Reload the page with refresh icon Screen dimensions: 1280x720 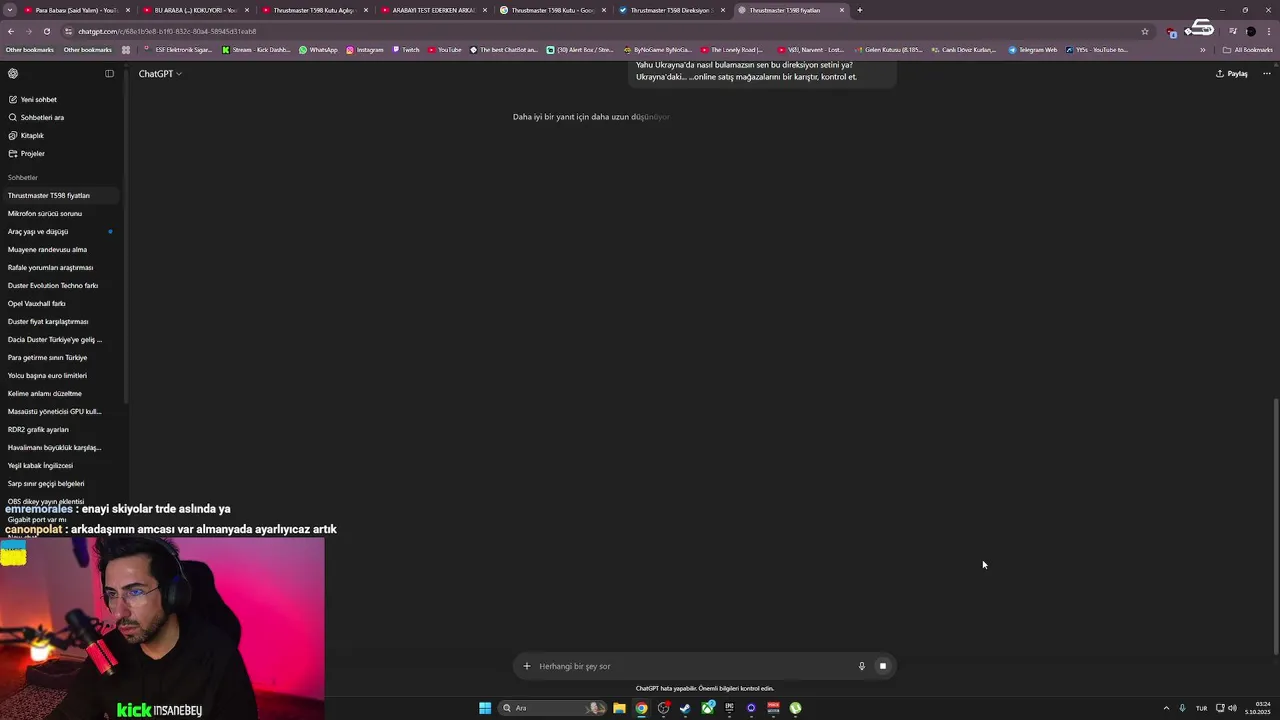[x=46, y=31]
